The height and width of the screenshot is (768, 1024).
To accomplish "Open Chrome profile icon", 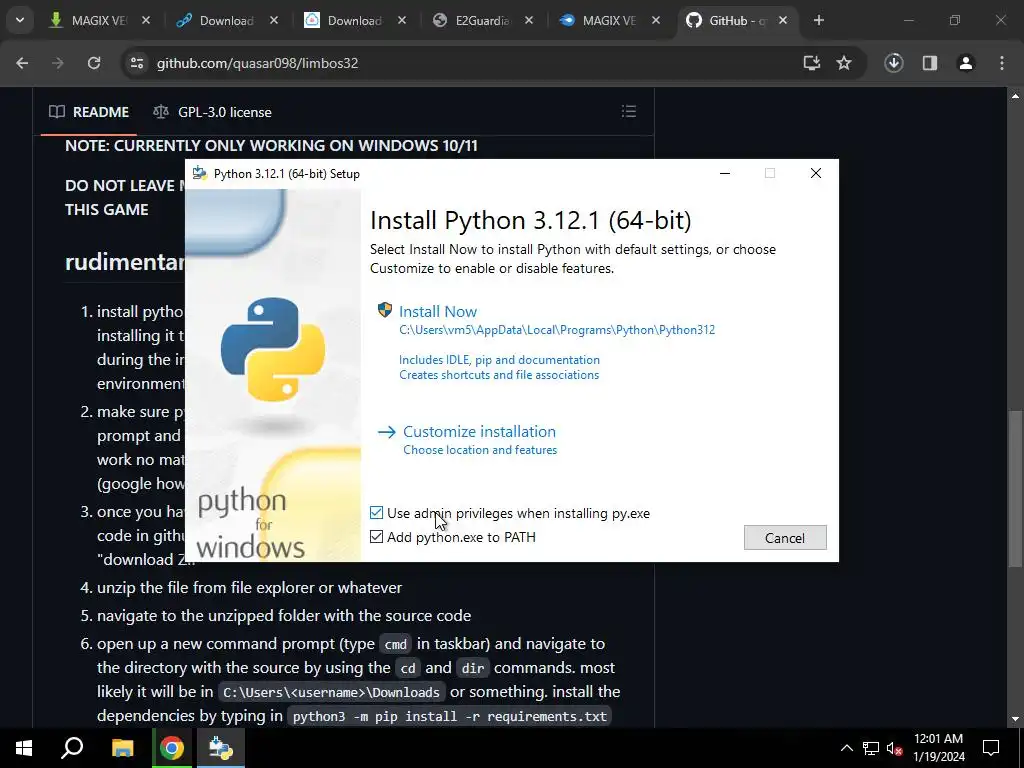I will click(966, 63).
